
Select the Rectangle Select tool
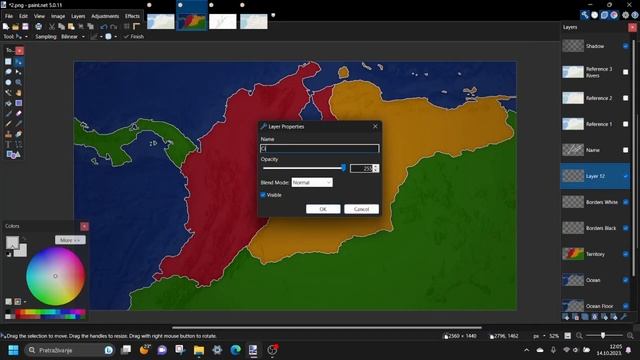click(8, 62)
